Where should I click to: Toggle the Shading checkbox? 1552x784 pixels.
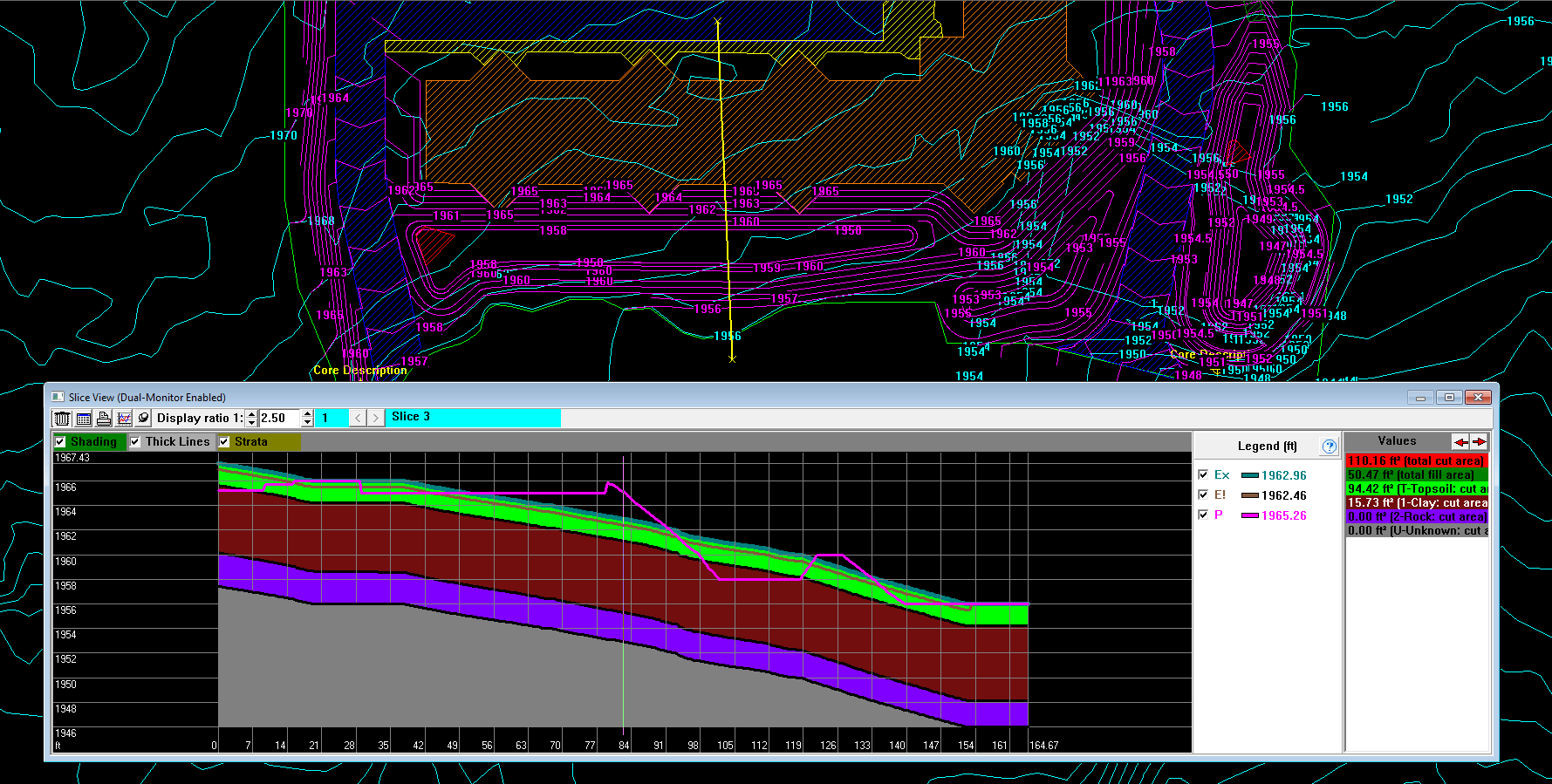click(x=60, y=442)
